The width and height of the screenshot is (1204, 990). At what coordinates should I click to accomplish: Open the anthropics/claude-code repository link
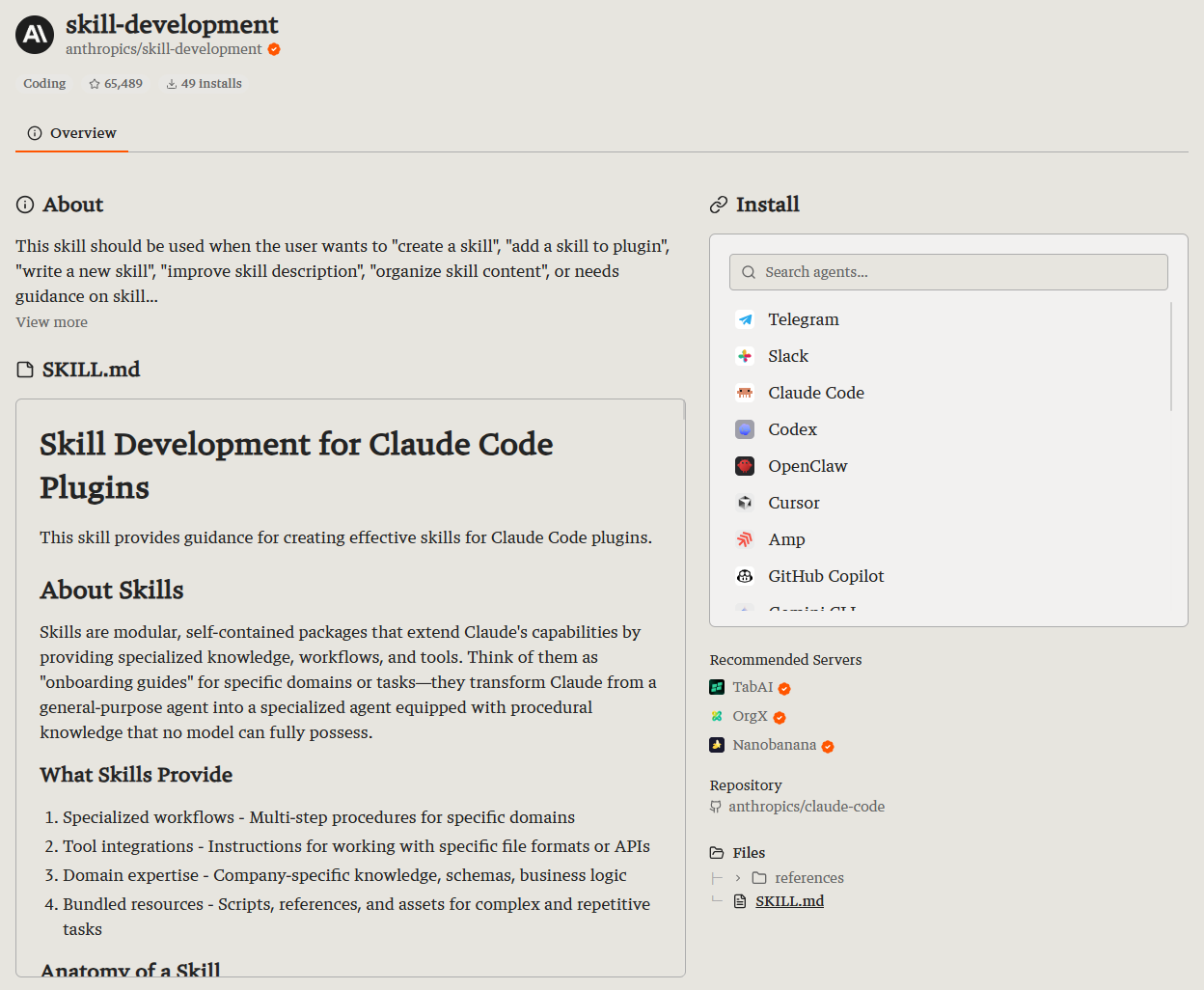tap(807, 807)
